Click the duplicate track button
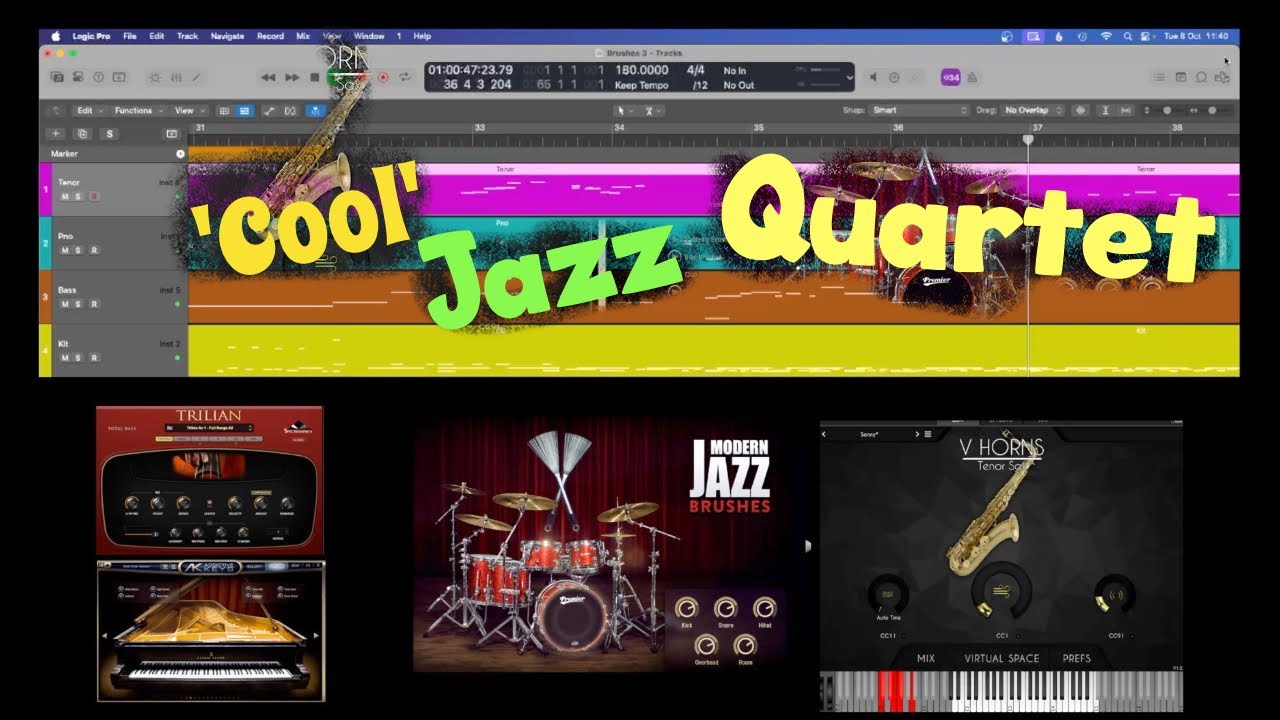The height and width of the screenshot is (720, 1280). point(82,133)
